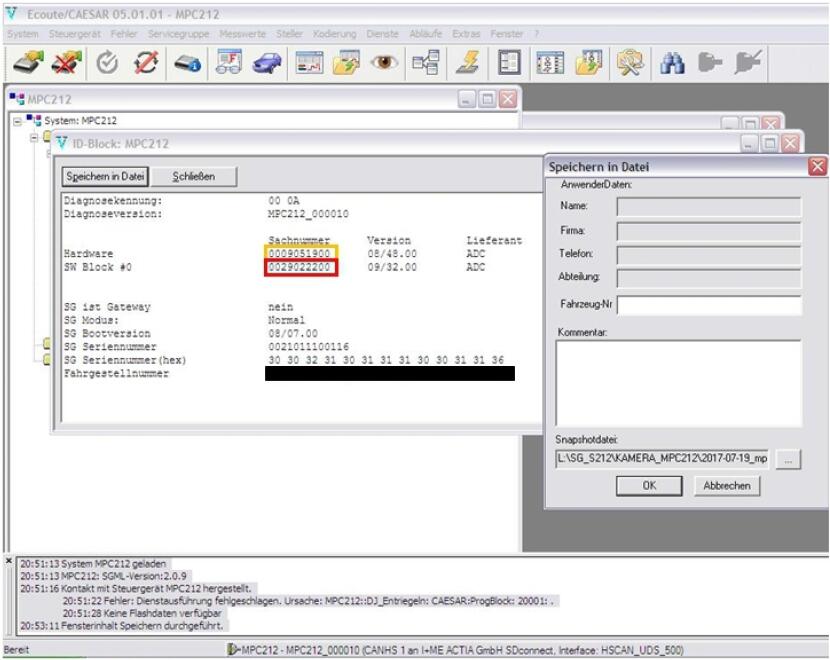
Task: Click log line 'Kontakt mit Steuergerät MPC212 hergestellt'
Action: [x=136, y=589]
